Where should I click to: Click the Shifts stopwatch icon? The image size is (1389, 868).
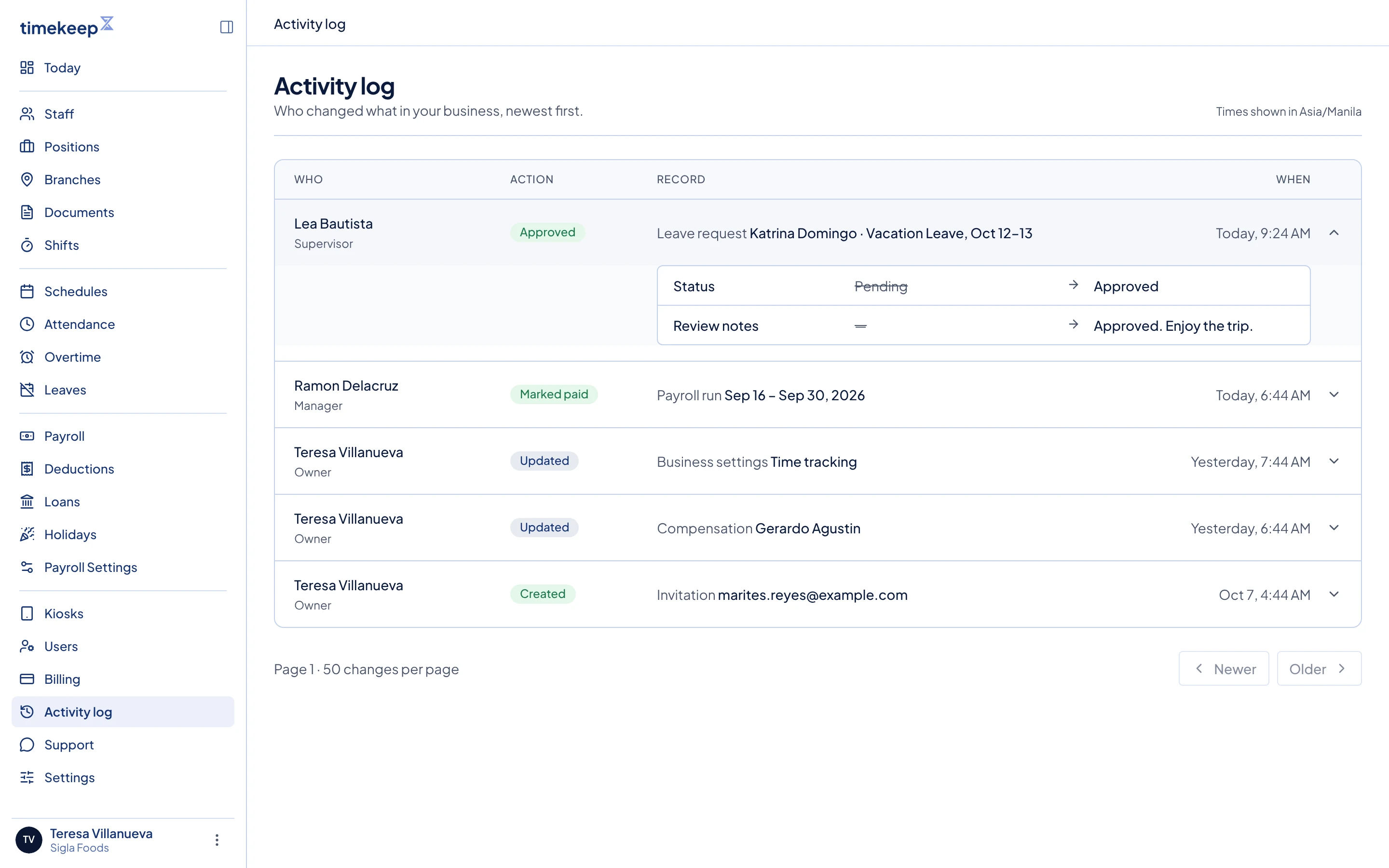click(x=27, y=244)
